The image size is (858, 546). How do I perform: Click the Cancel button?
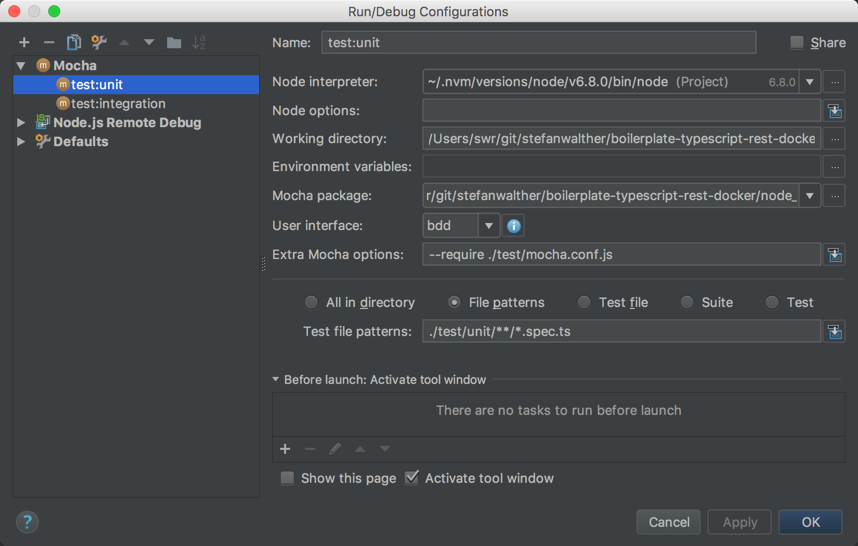point(669,522)
